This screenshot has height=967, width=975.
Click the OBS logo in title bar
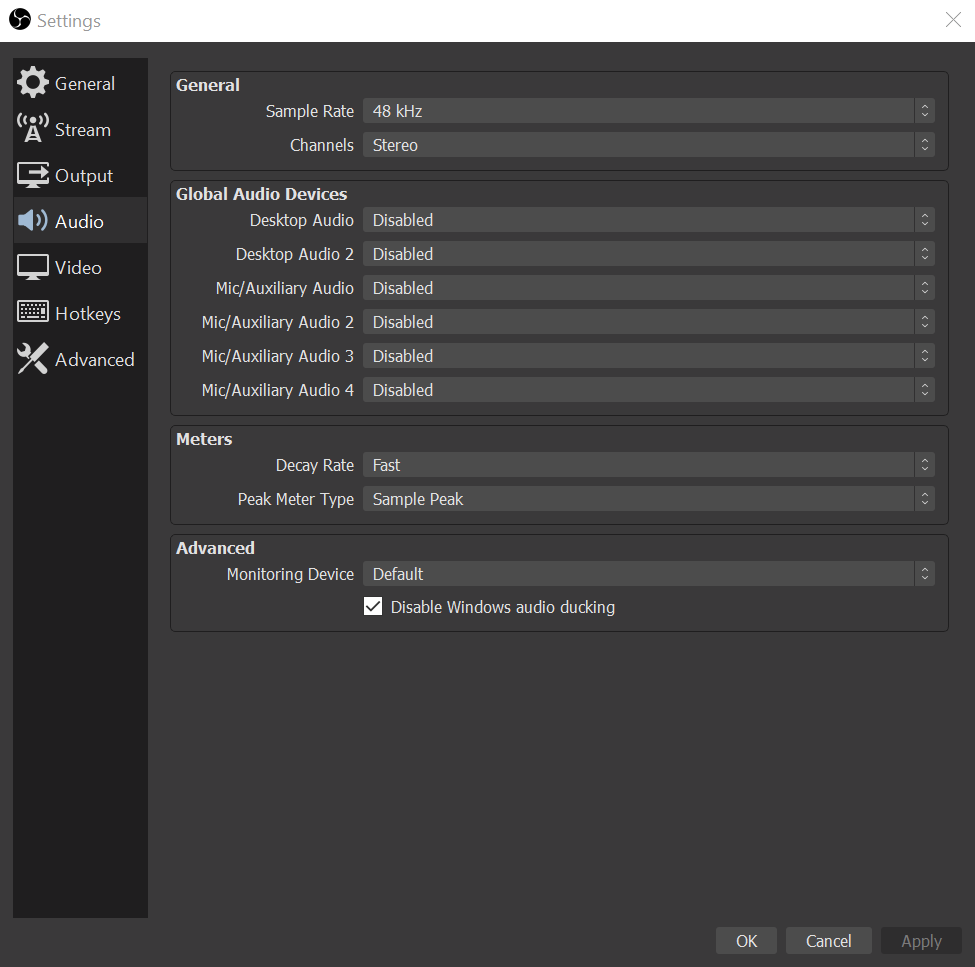point(20,20)
